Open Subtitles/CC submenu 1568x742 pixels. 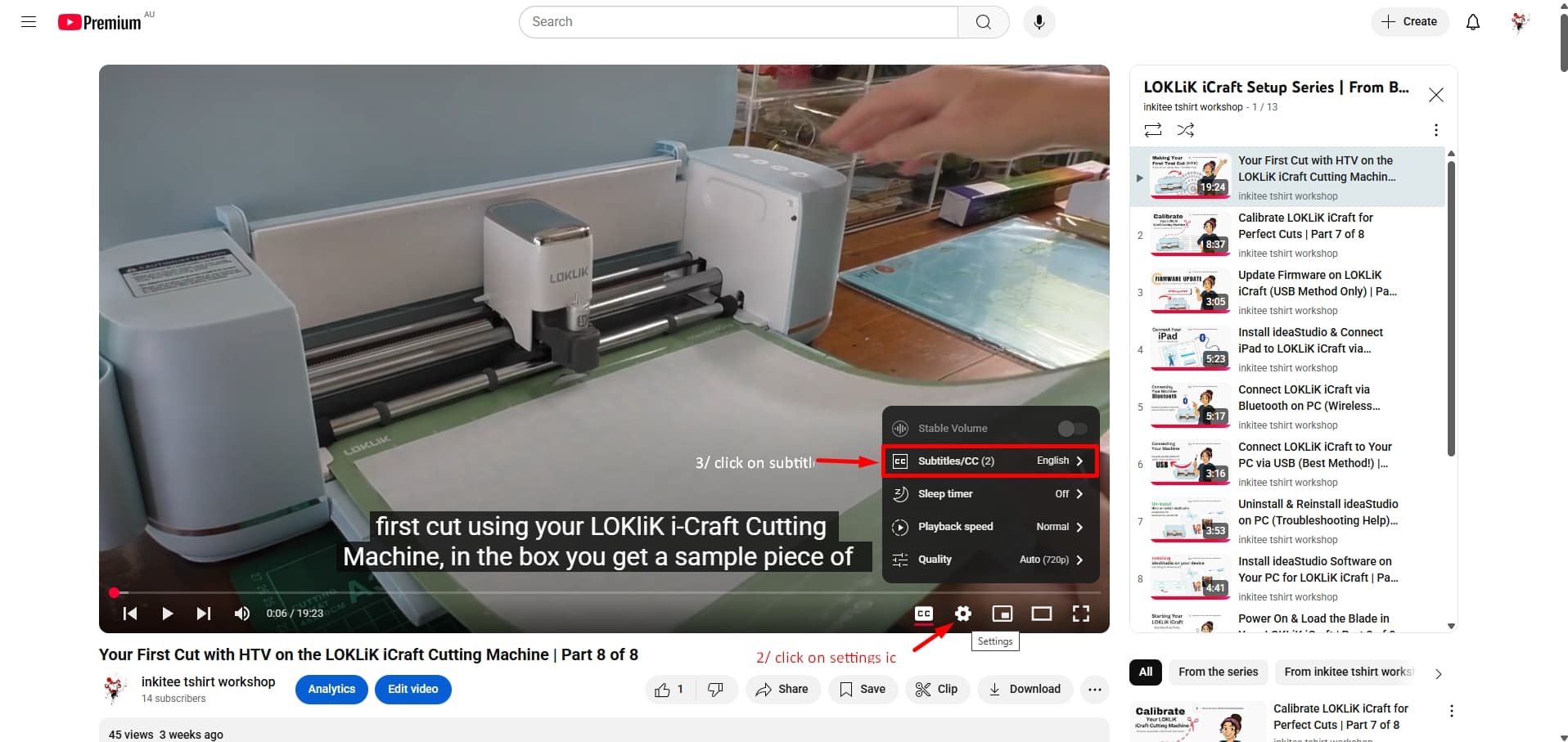click(x=991, y=461)
